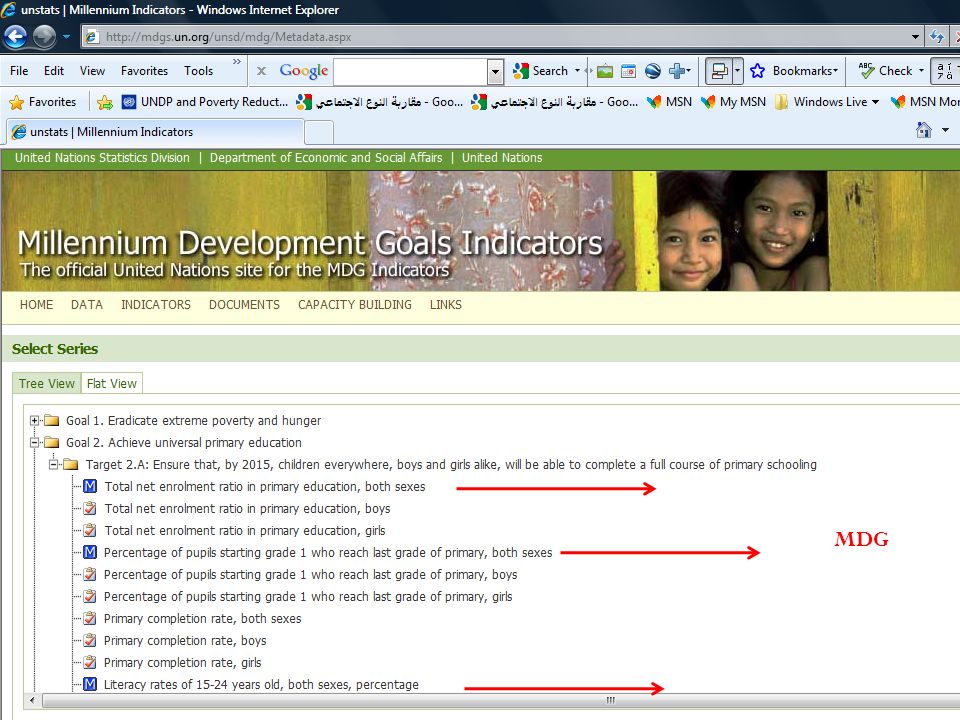This screenshot has width=960, height=720.
Task: Collapse the Goal 2 tree node
Action: pyautogui.click(x=34, y=443)
